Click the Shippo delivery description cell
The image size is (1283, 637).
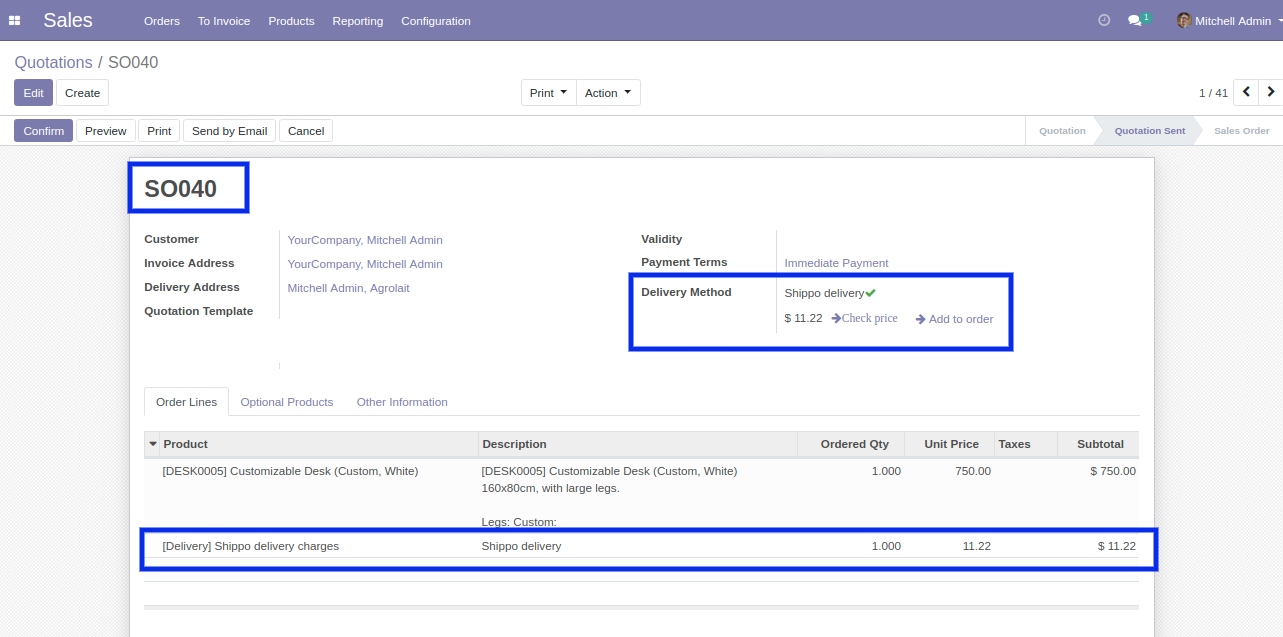click(x=521, y=546)
